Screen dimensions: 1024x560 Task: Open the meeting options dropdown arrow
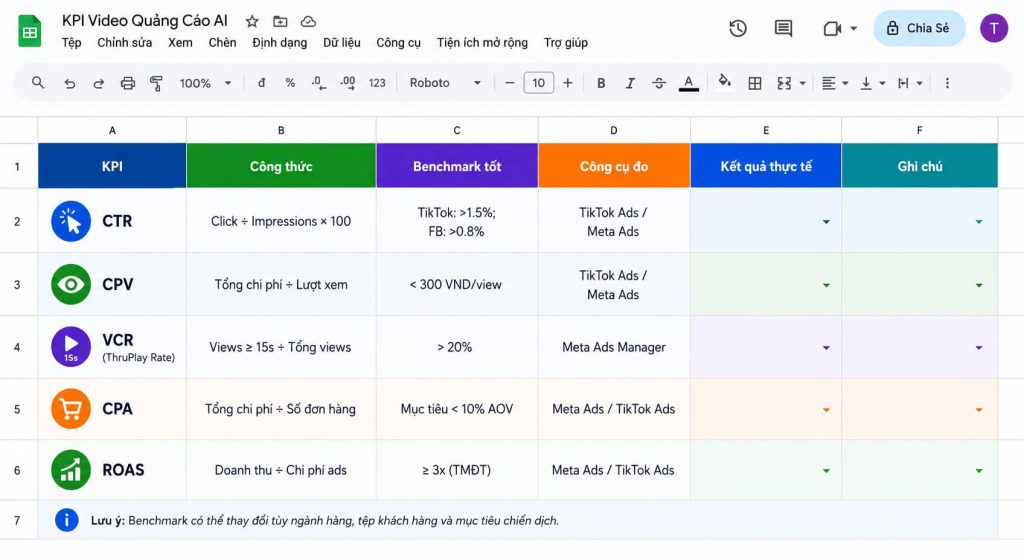point(854,29)
